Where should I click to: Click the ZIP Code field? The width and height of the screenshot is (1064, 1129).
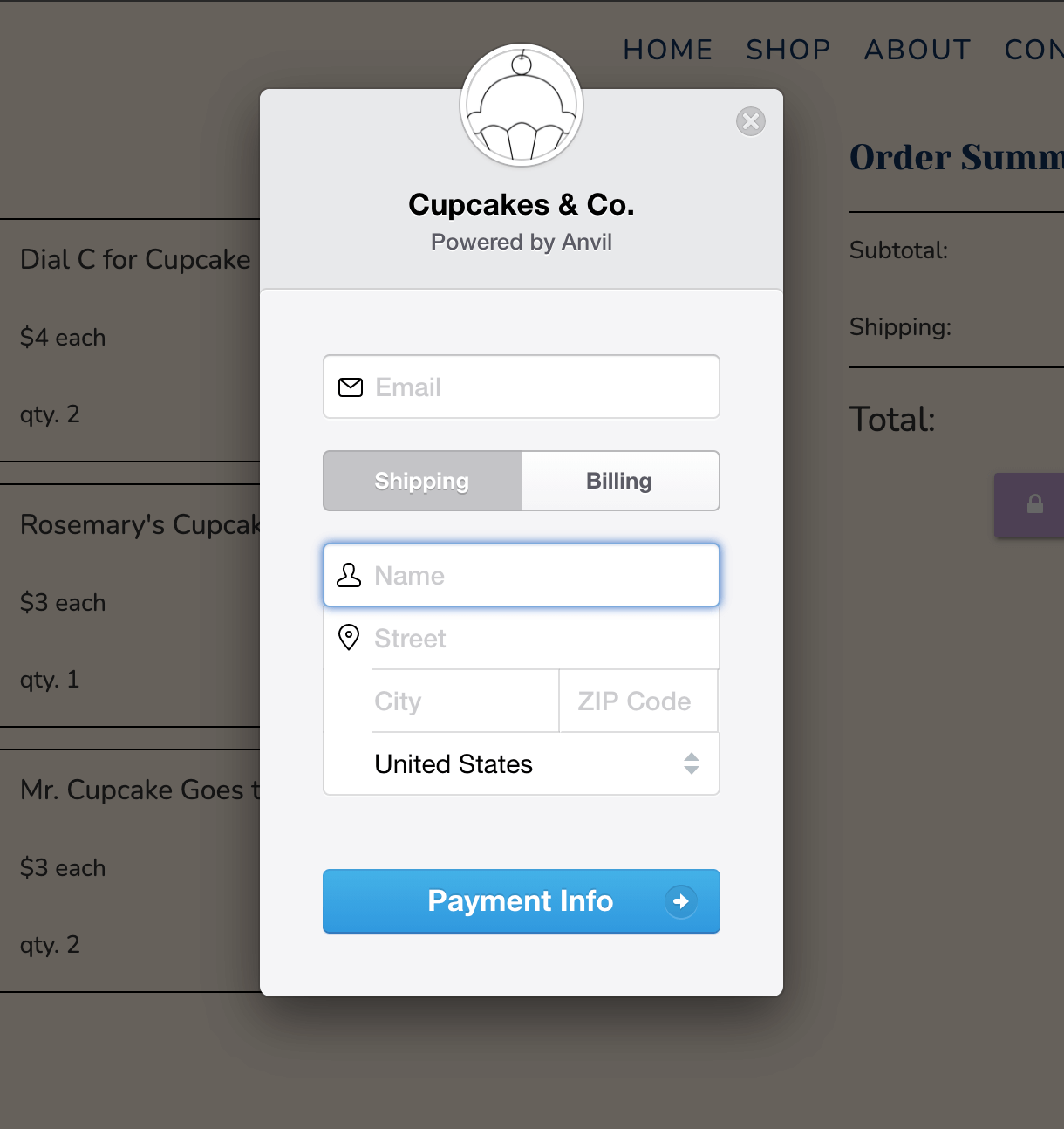click(638, 701)
